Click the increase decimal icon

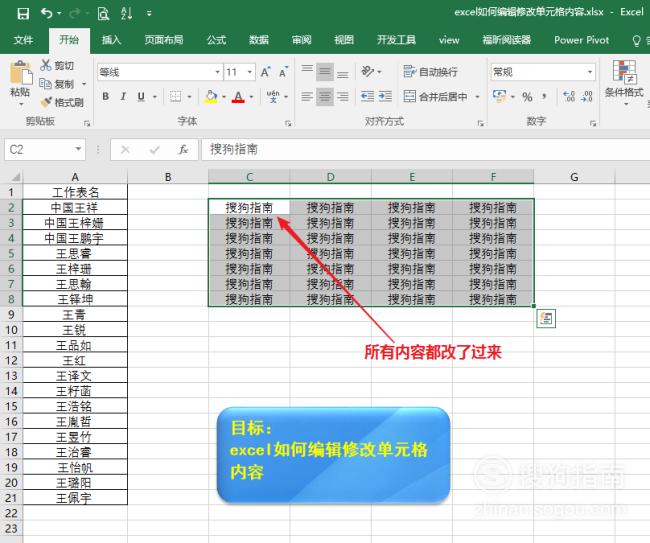(x=569, y=97)
